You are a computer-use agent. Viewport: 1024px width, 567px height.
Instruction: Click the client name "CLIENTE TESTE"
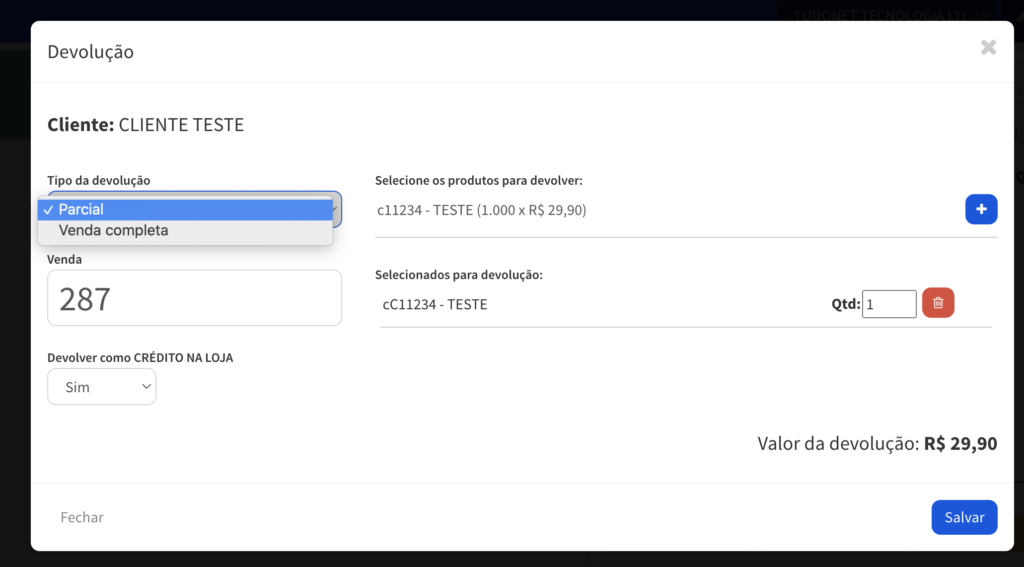tap(181, 125)
